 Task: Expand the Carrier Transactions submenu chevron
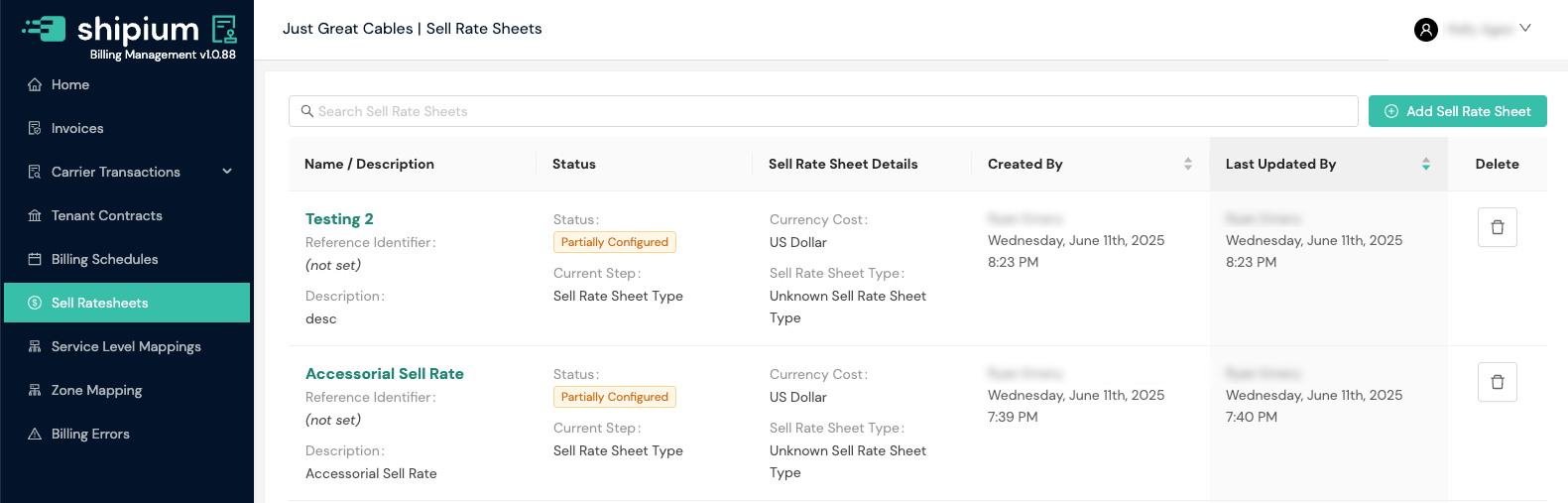227,172
